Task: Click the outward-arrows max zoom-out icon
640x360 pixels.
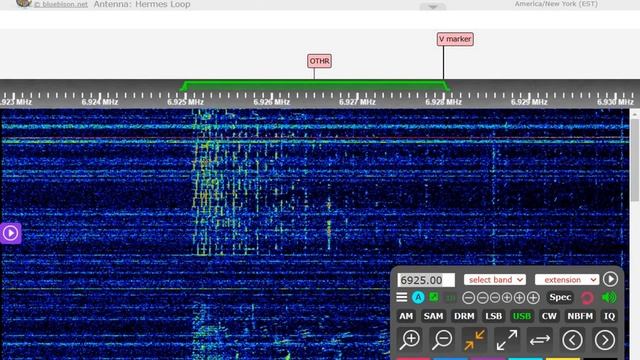Action: 507,340
